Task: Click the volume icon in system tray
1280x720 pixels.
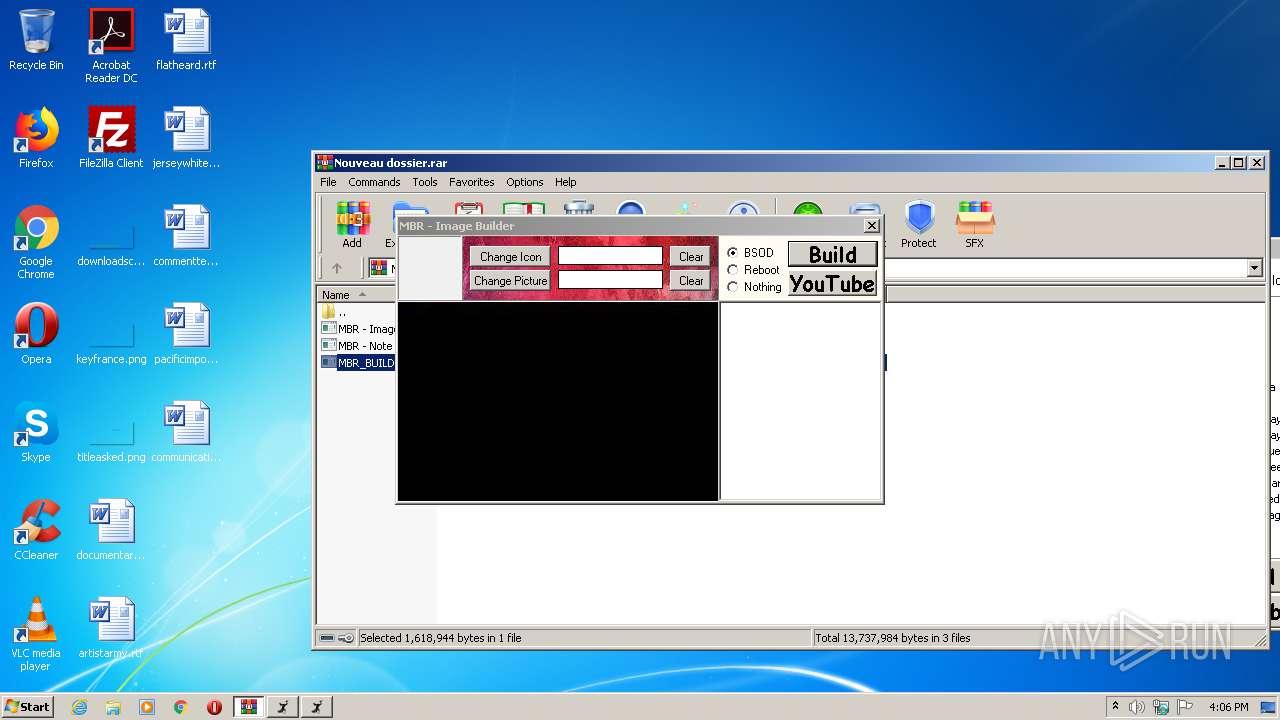Action: (1137, 707)
